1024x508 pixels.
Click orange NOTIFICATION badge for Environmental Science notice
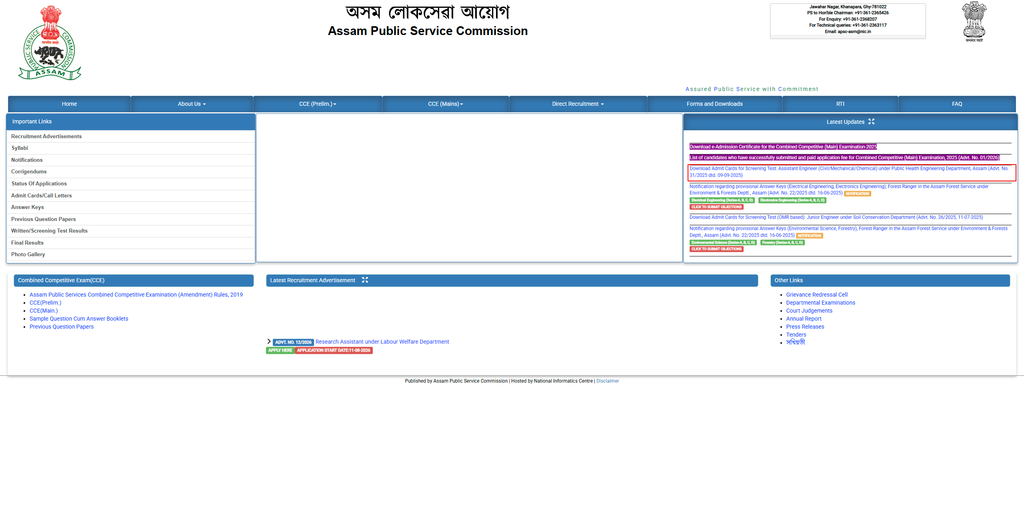809,236
